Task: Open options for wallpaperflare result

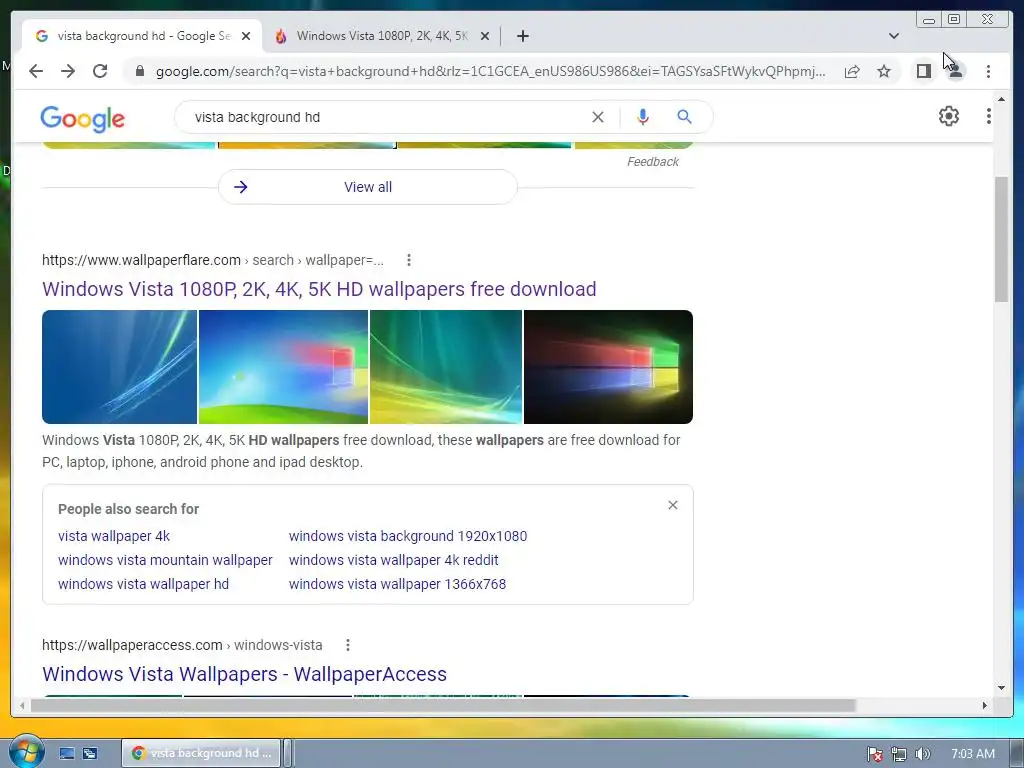Action: coord(409,260)
